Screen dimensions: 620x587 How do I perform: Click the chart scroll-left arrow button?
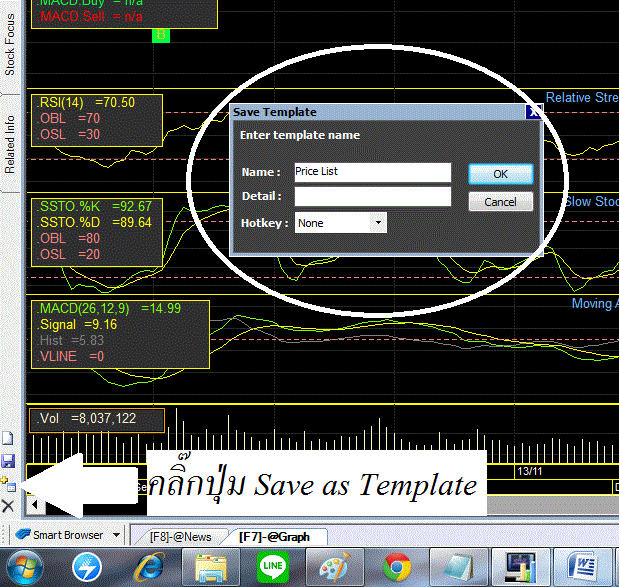(35, 505)
